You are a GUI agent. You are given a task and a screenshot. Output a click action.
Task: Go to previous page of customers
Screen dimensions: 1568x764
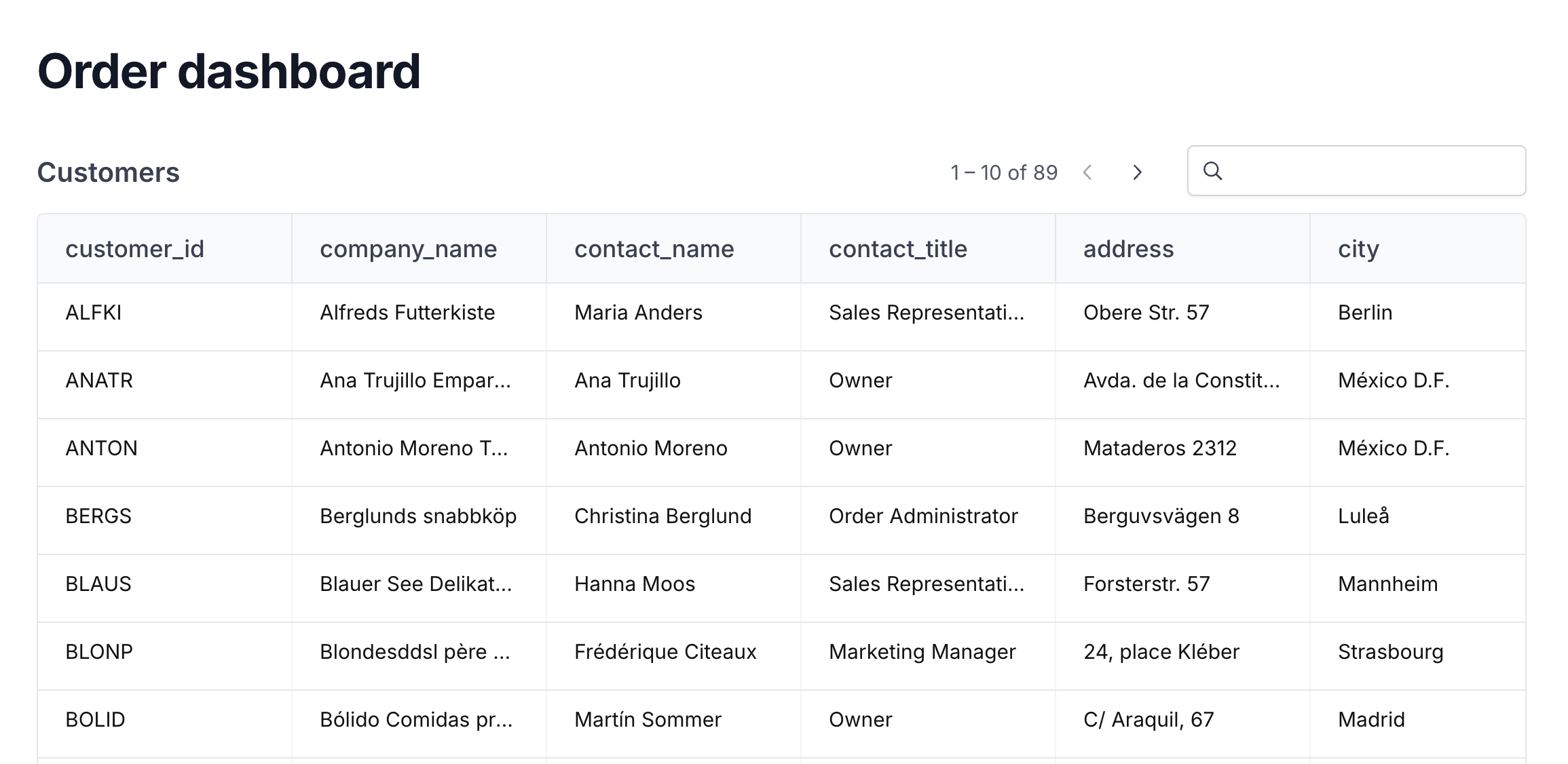[1087, 172]
